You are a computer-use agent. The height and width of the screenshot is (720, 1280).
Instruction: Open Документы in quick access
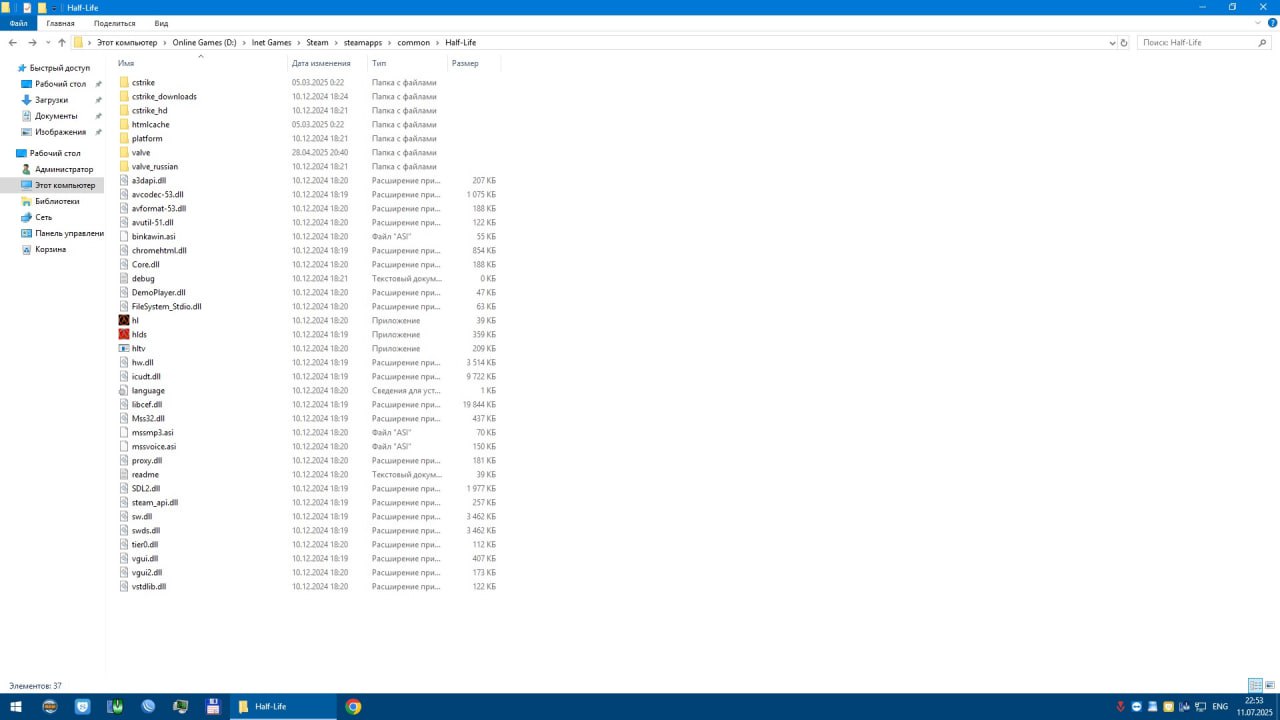(55, 116)
